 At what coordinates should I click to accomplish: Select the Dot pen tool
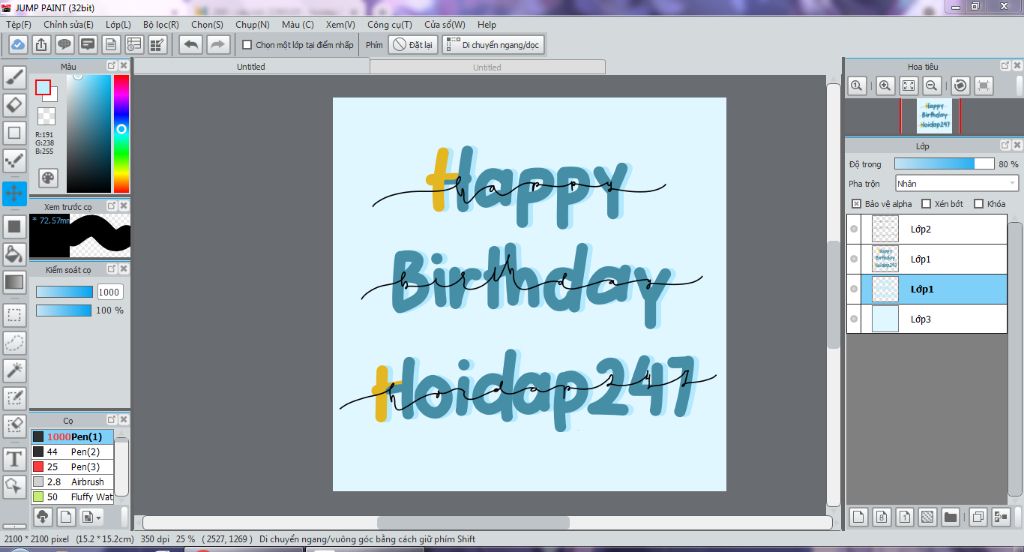(14, 161)
